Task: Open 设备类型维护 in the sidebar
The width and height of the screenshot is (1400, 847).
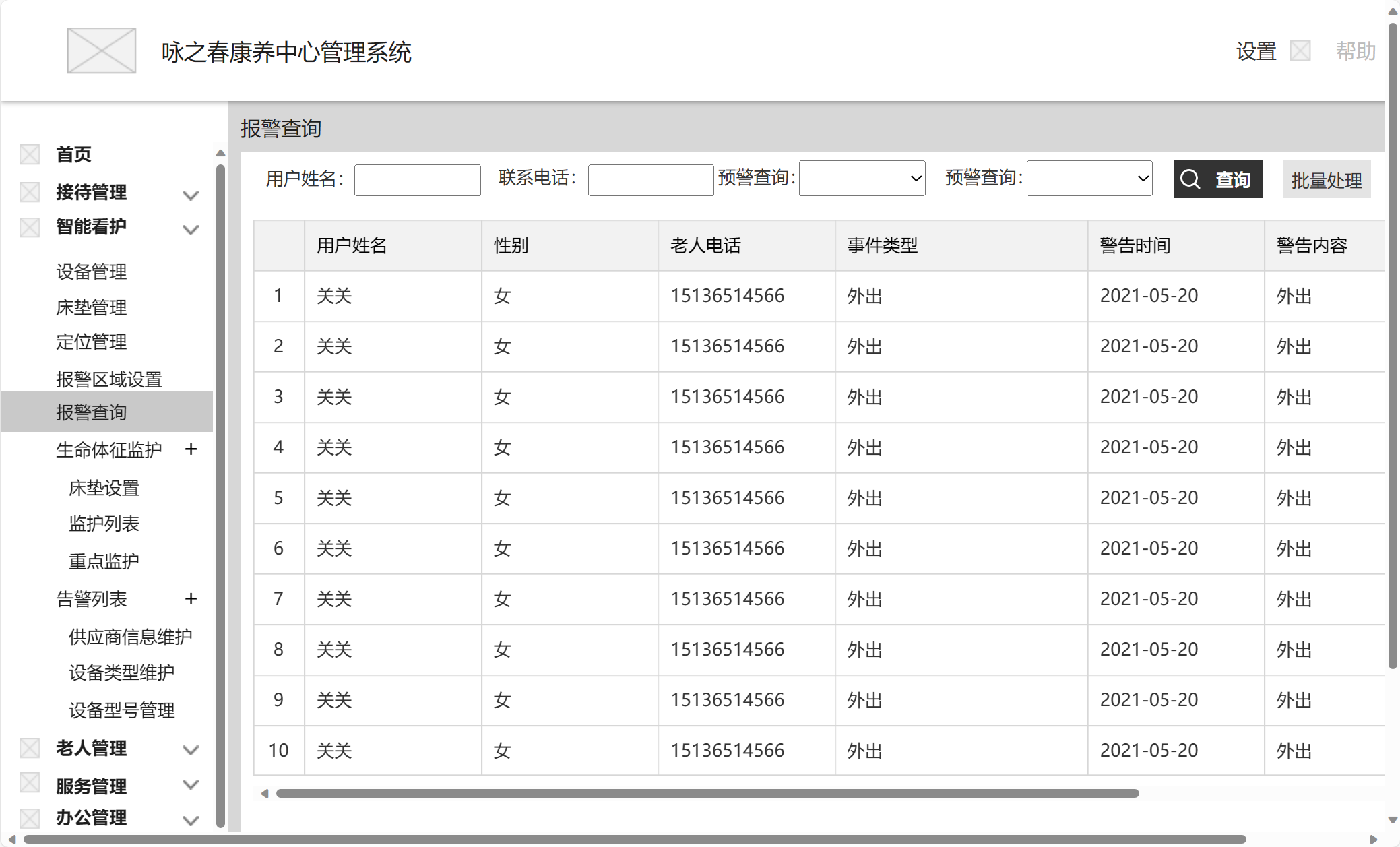Action: [x=121, y=672]
